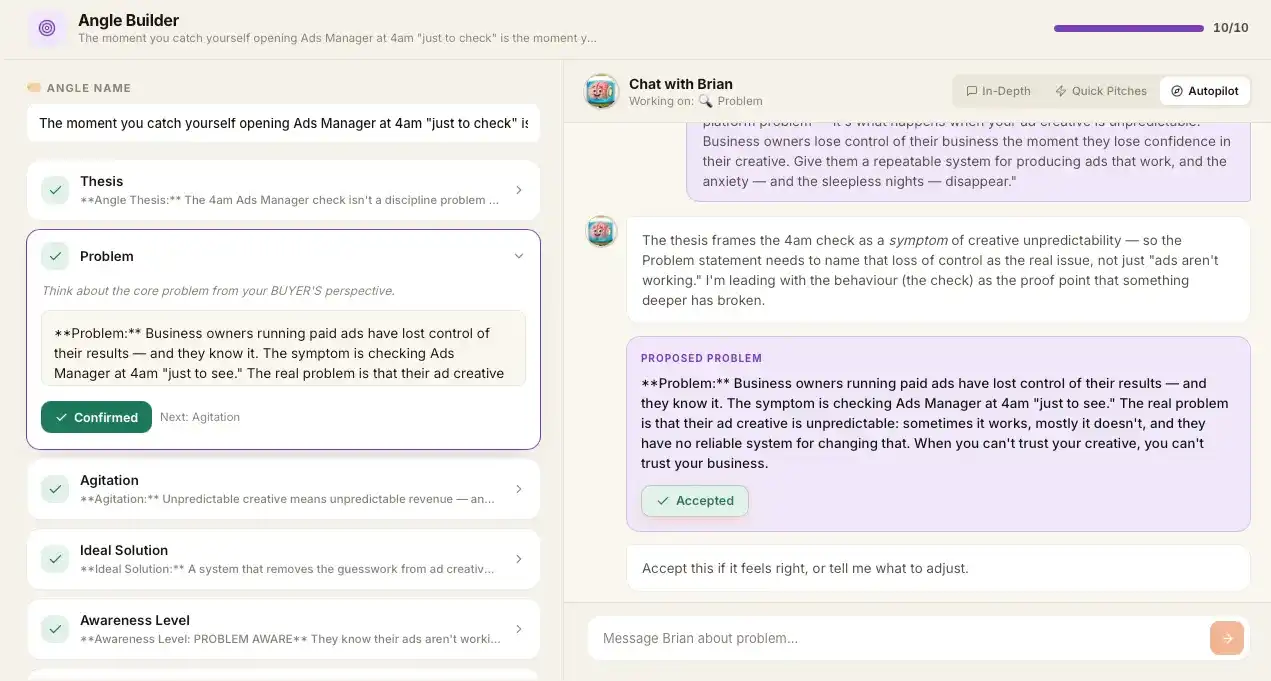Click the "Chat with Brian" heading
The height and width of the screenshot is (681, 1271).
pyautogui.click(x=681, y=84)
